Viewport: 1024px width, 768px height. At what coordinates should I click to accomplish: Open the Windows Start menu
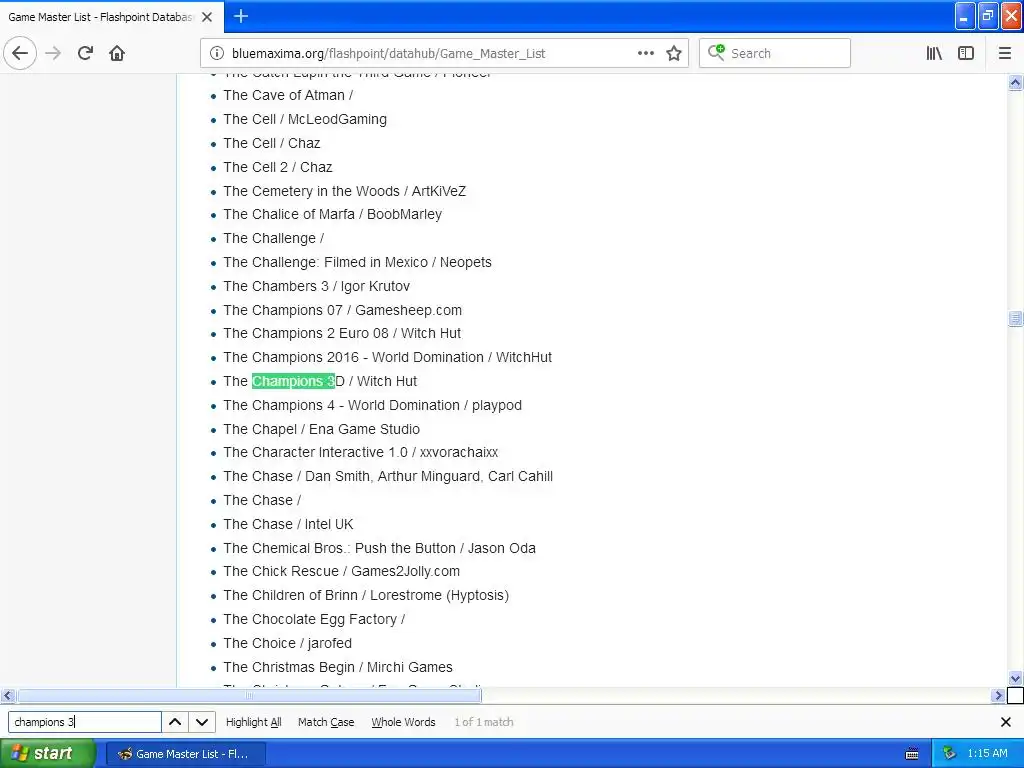[48, 754]
